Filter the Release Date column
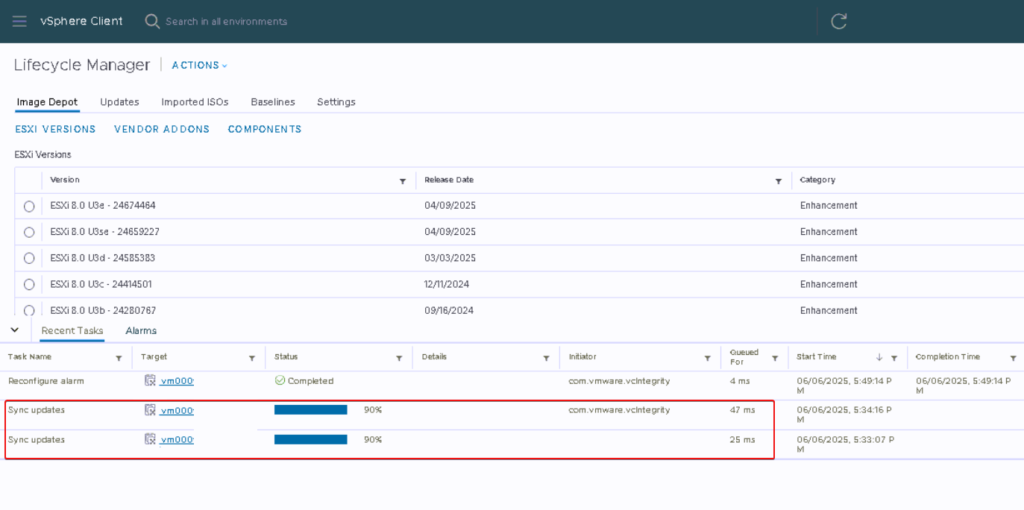 tap(778, 181)
